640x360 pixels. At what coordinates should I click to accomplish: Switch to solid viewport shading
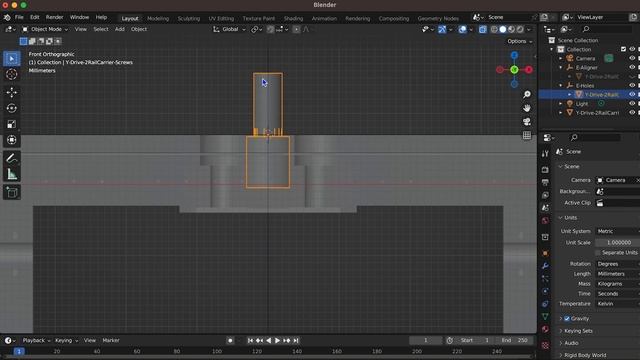(x=503, y=29)
